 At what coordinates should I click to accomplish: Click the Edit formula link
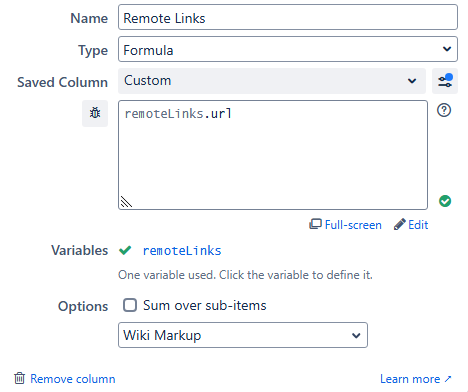pos(418,225)
